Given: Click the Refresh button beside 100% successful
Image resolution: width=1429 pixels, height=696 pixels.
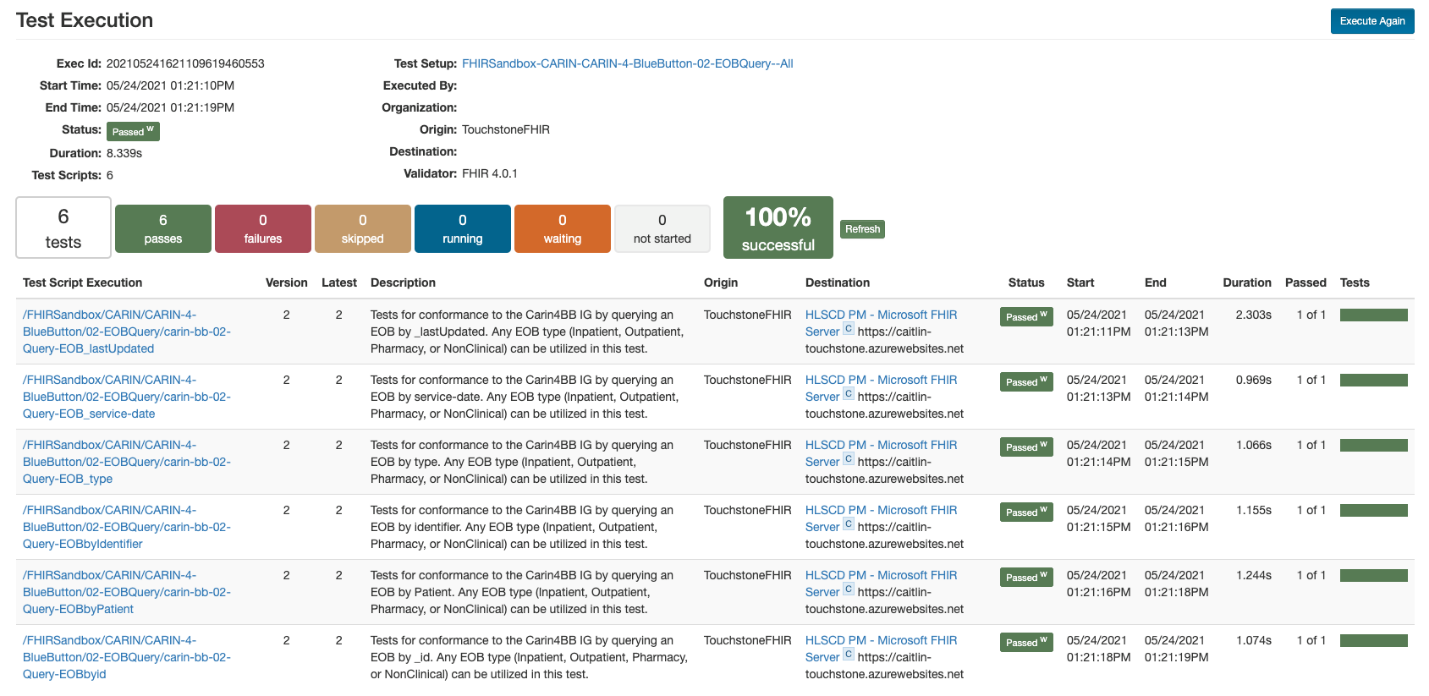Looking at the screenshot, I should (861, 229).
